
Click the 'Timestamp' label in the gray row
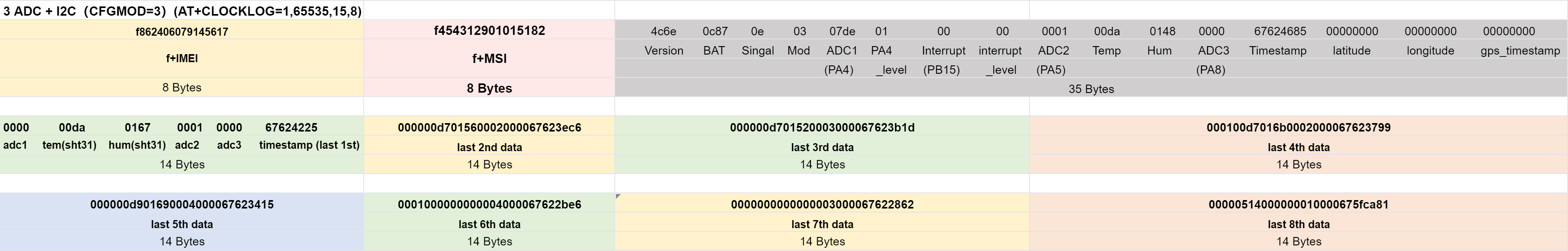click(x=1278, y=51)
